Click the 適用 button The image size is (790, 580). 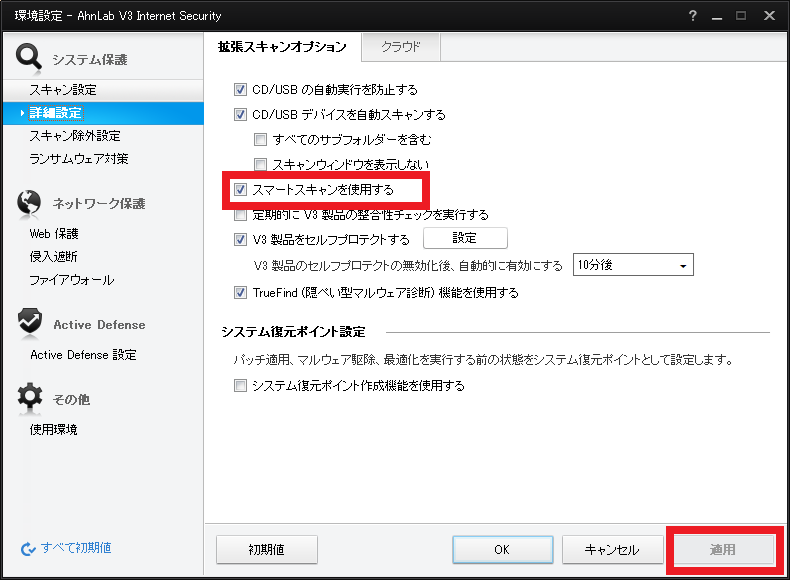723,549
